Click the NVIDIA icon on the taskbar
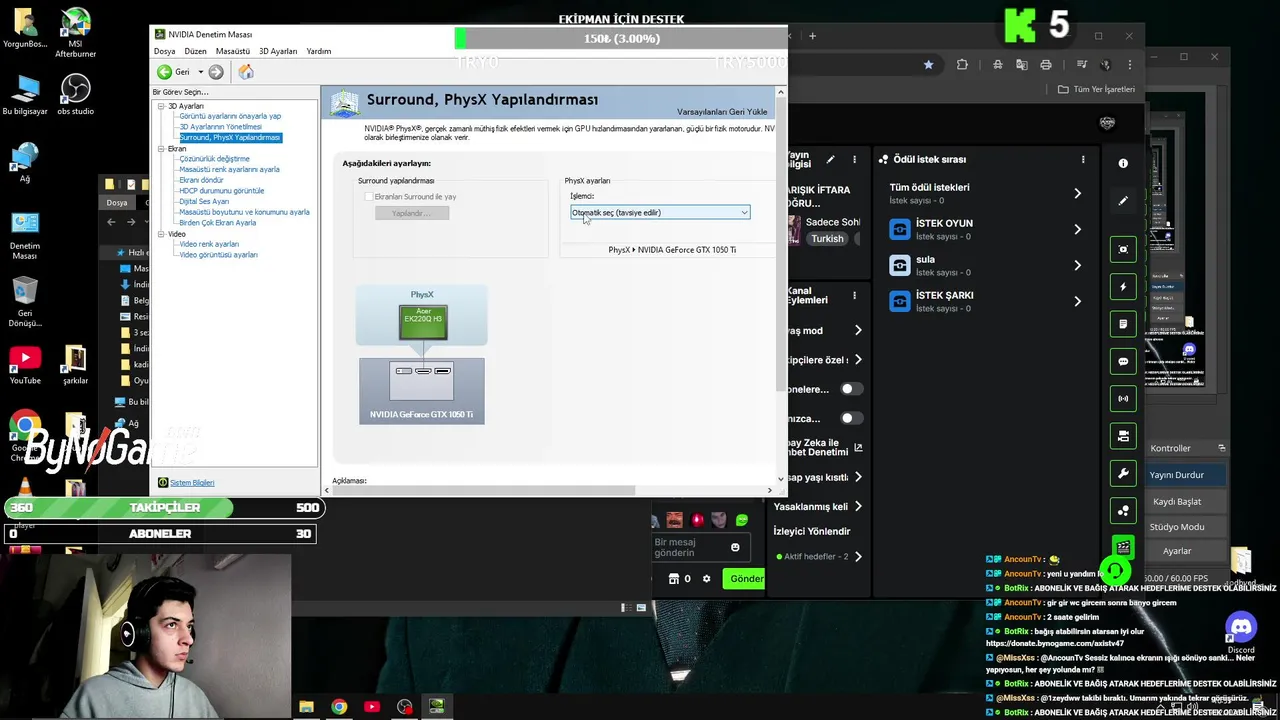 pyautogui.click(x=437, y=707)
